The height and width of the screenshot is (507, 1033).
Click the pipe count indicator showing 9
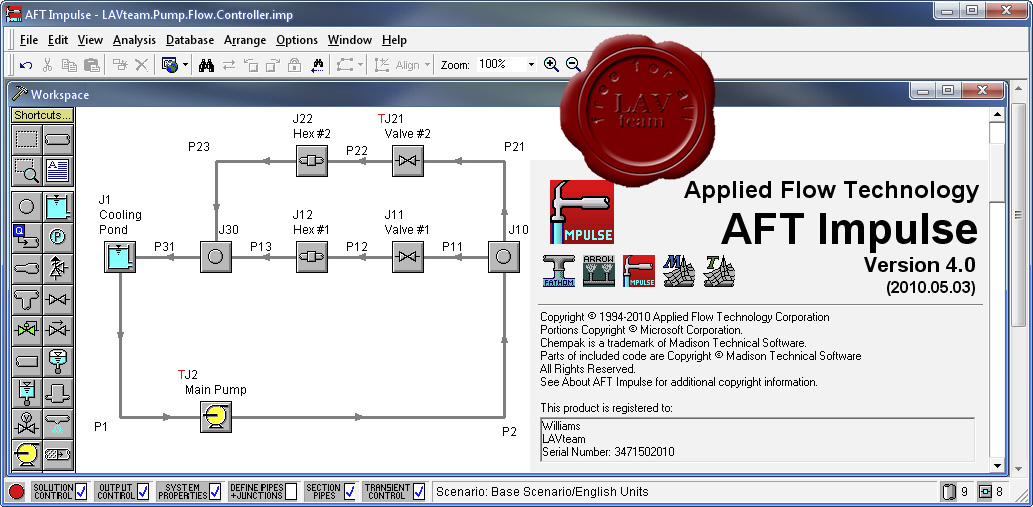pos(956,491)
